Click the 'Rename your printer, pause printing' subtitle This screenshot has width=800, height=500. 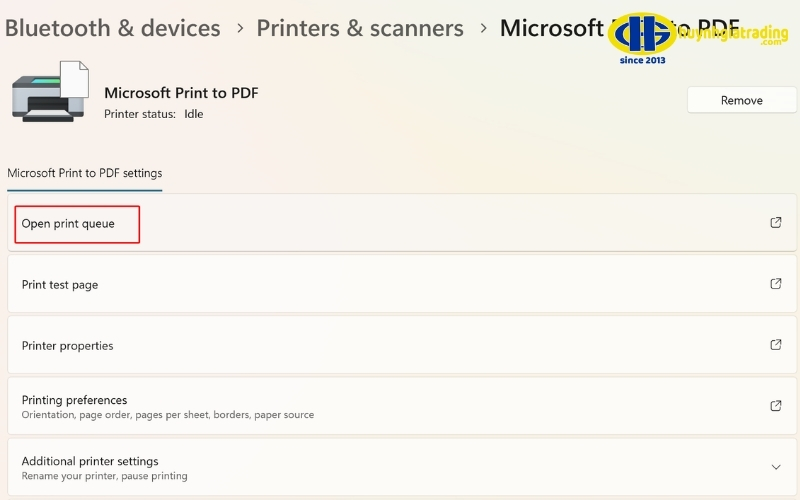click(x=104, y=476)
